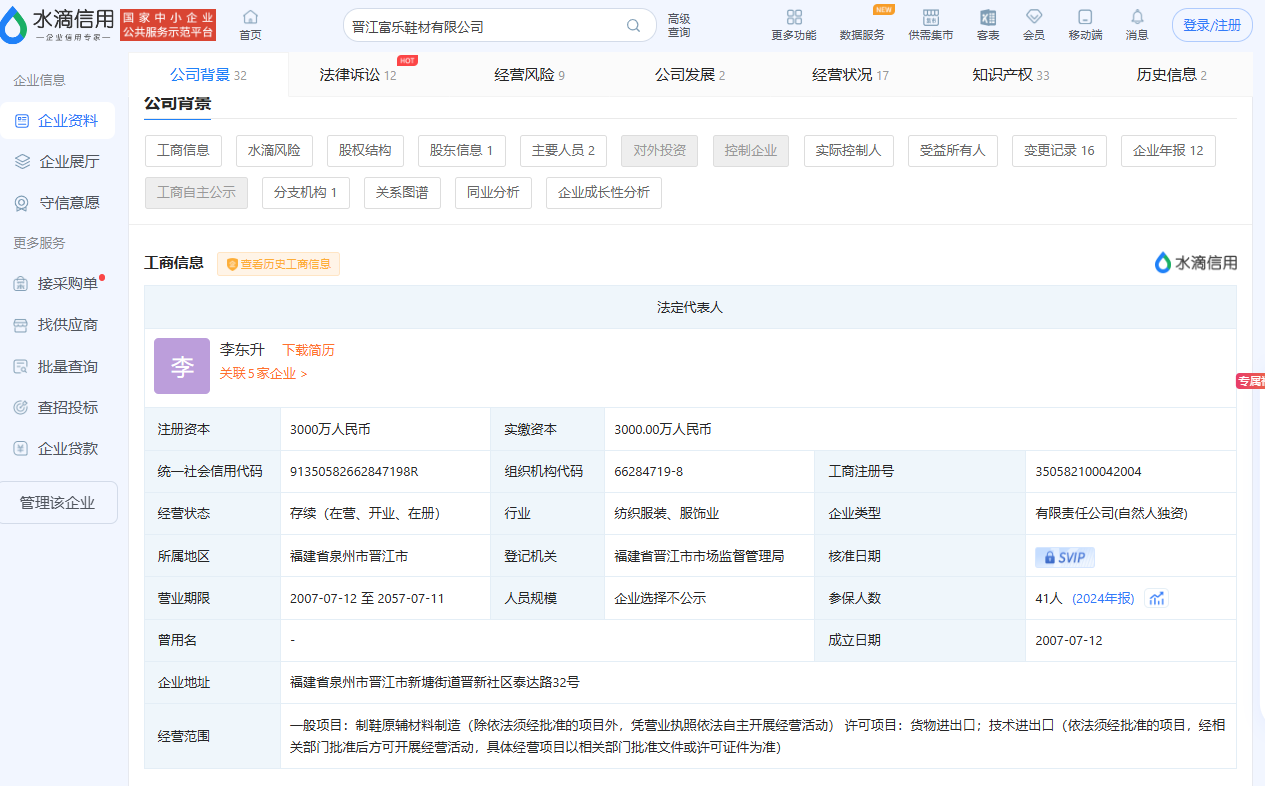The image size is (1265, 786).
Task: Jump to 企业成长性分析 section
Action: (604, 193)
